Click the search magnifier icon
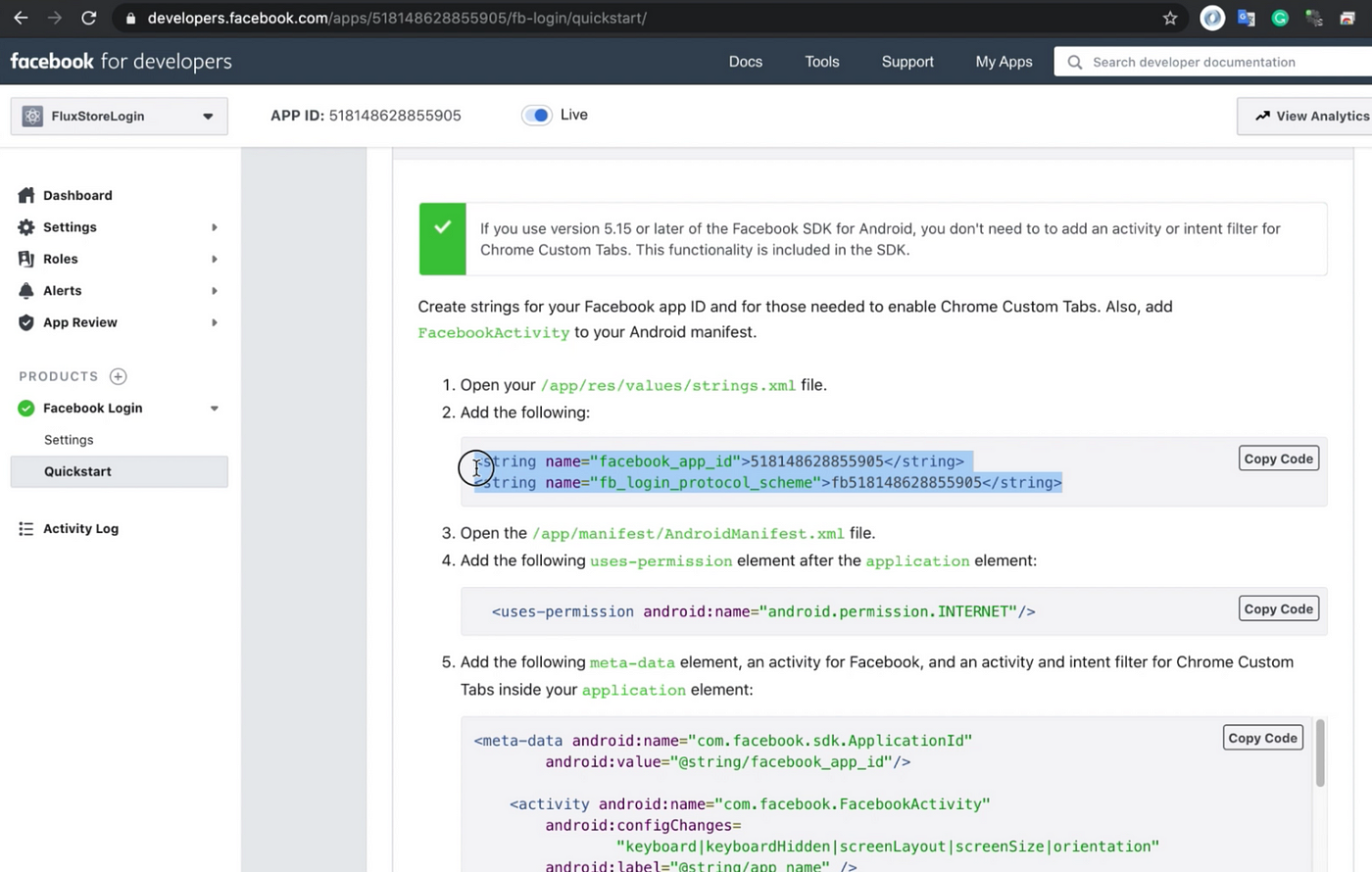The width and height of the screenshot is (1372, 872). click(1075, 62)
